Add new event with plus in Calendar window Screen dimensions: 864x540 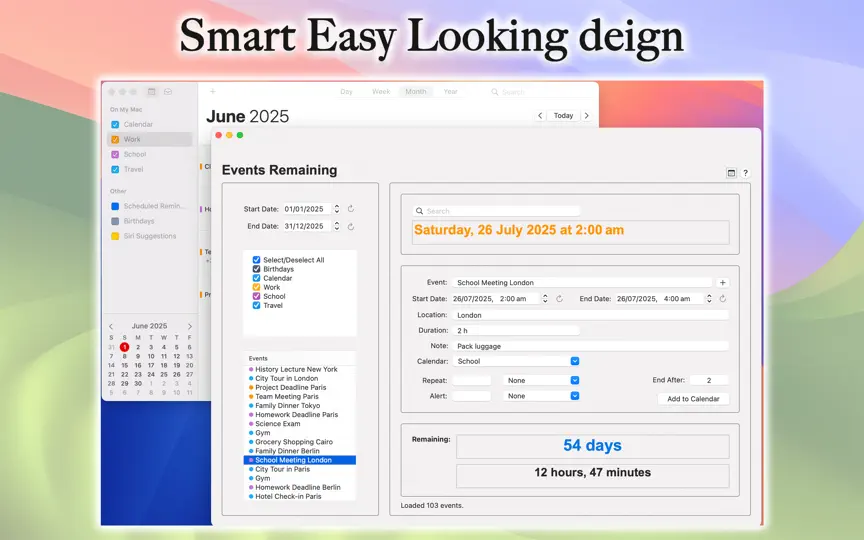[x=213, y=91]
